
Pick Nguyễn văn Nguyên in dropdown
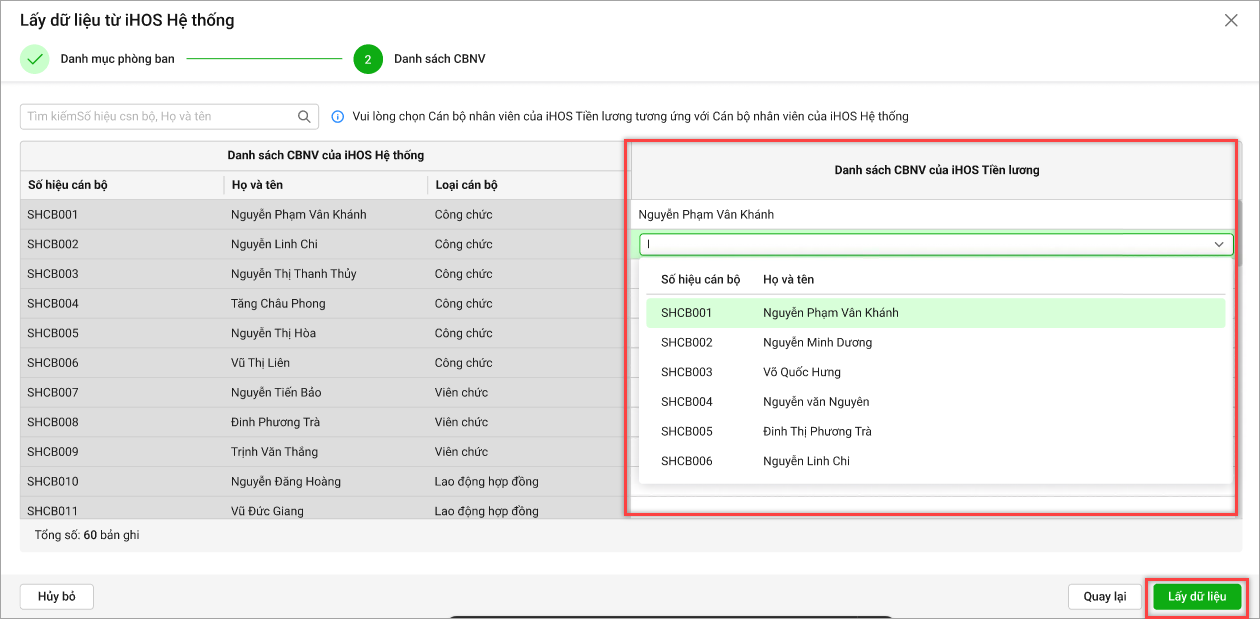pos(815,402)
